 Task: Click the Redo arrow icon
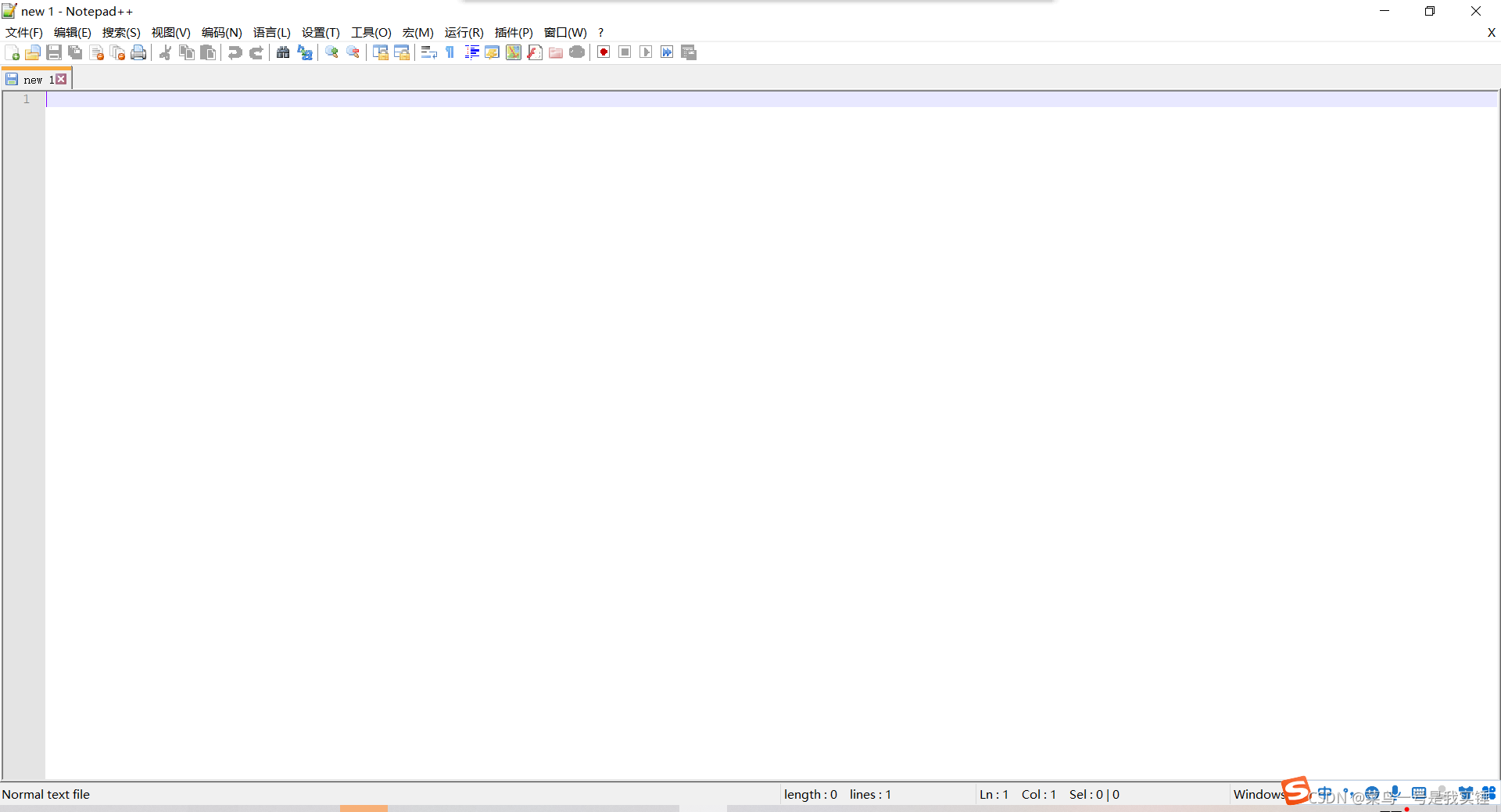tap(256, 52)
